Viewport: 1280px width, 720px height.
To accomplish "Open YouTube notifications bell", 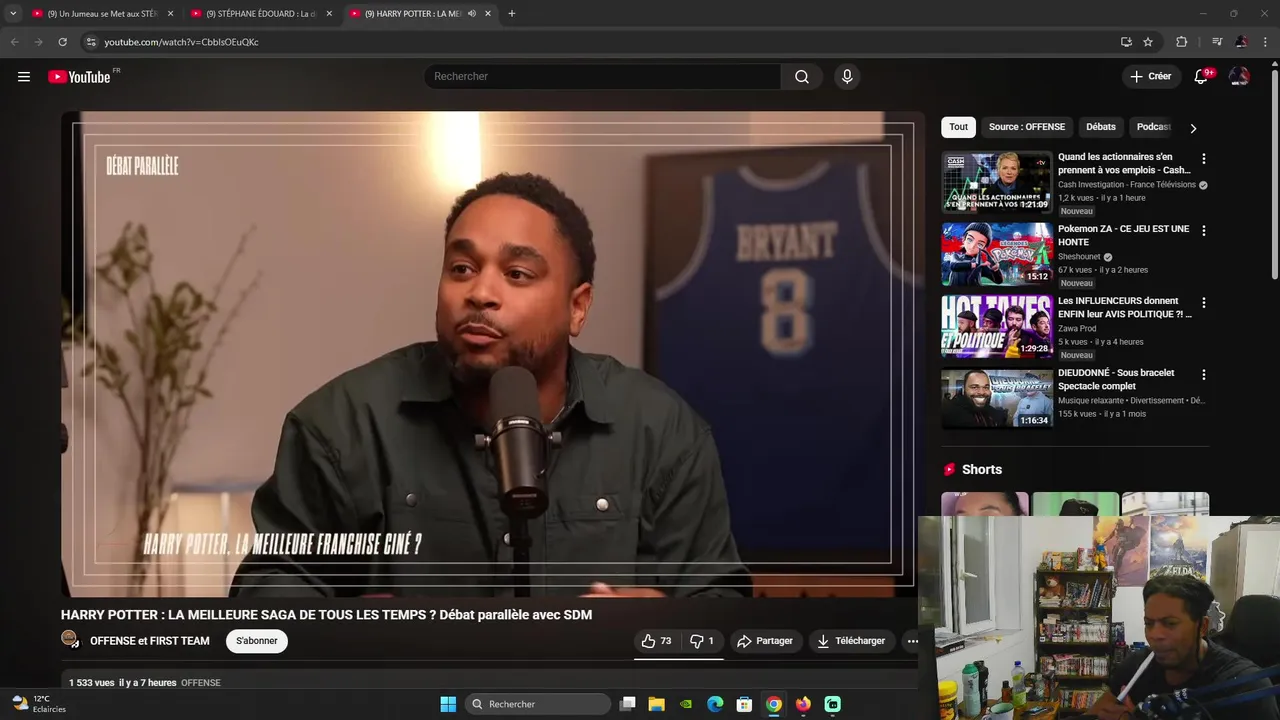I will point(1202,76).
